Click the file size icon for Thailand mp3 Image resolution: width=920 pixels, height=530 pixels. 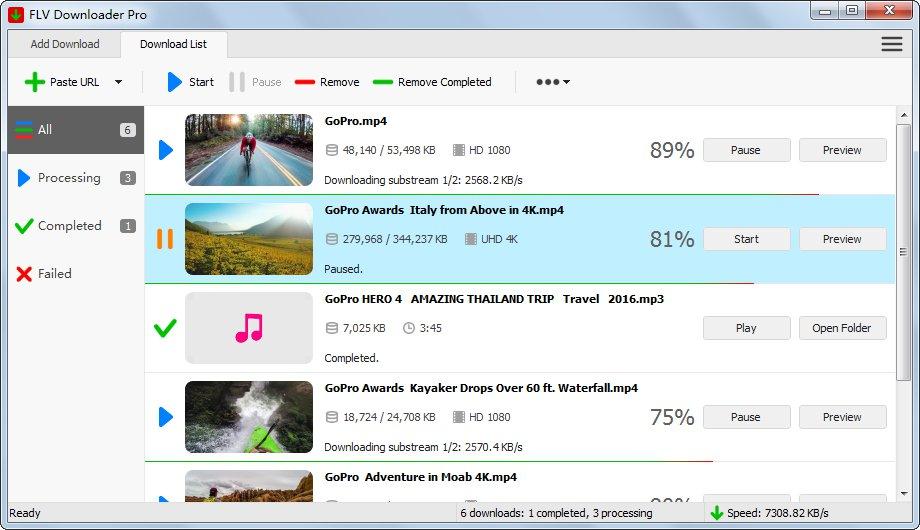332,328
